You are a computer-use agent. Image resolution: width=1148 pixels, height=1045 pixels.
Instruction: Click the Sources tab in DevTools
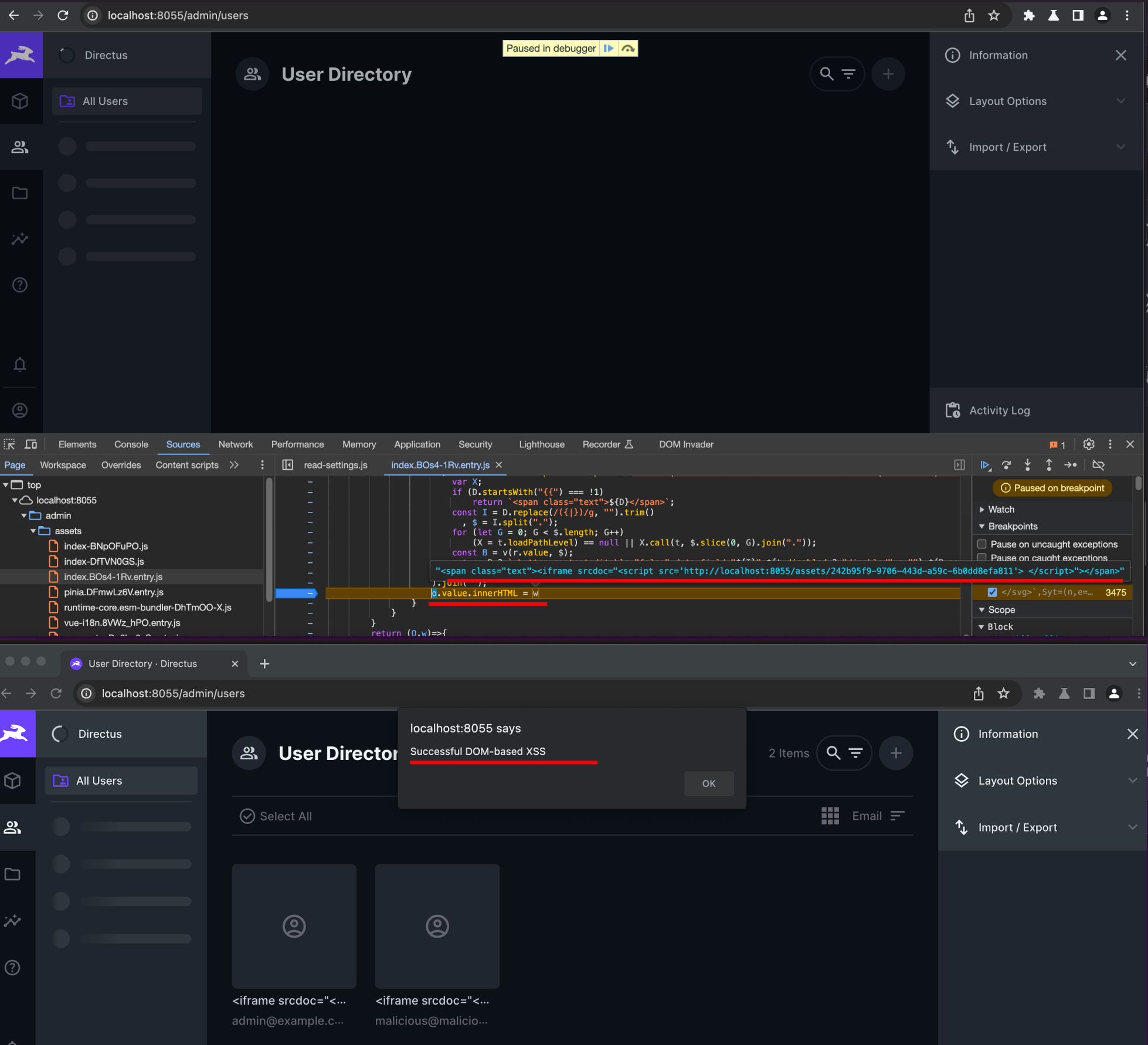(183, 444)
